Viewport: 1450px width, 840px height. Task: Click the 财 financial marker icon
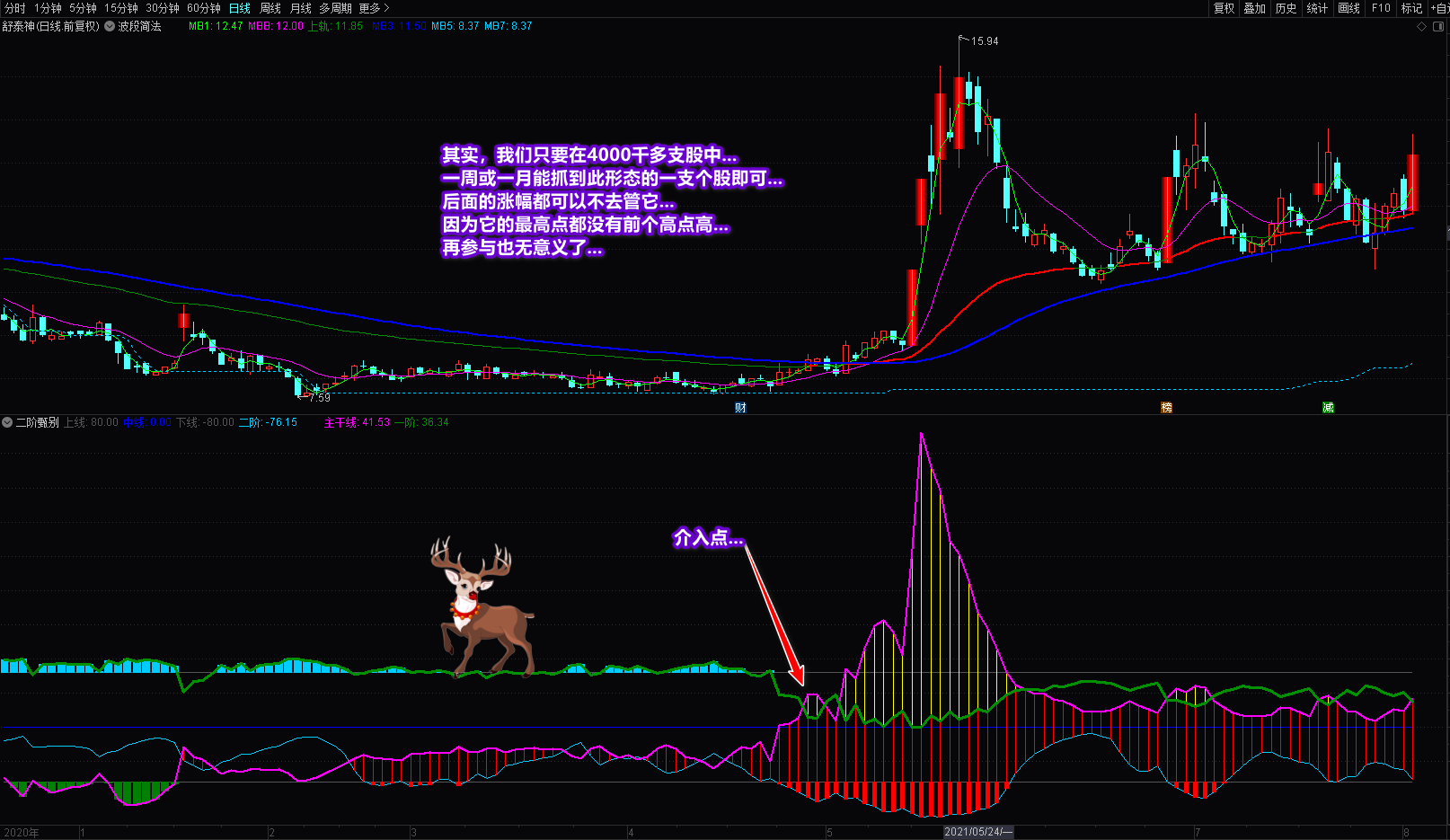coord(740,408)
